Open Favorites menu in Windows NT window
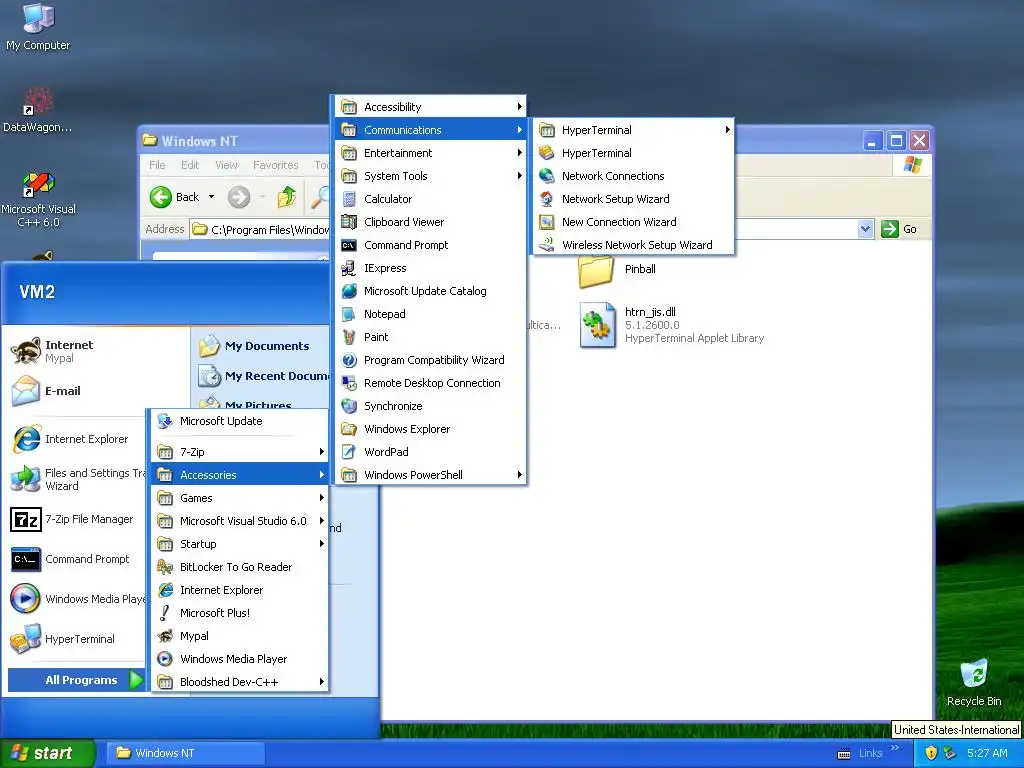The image size is (1024, 768). click(x=275, y=165)
